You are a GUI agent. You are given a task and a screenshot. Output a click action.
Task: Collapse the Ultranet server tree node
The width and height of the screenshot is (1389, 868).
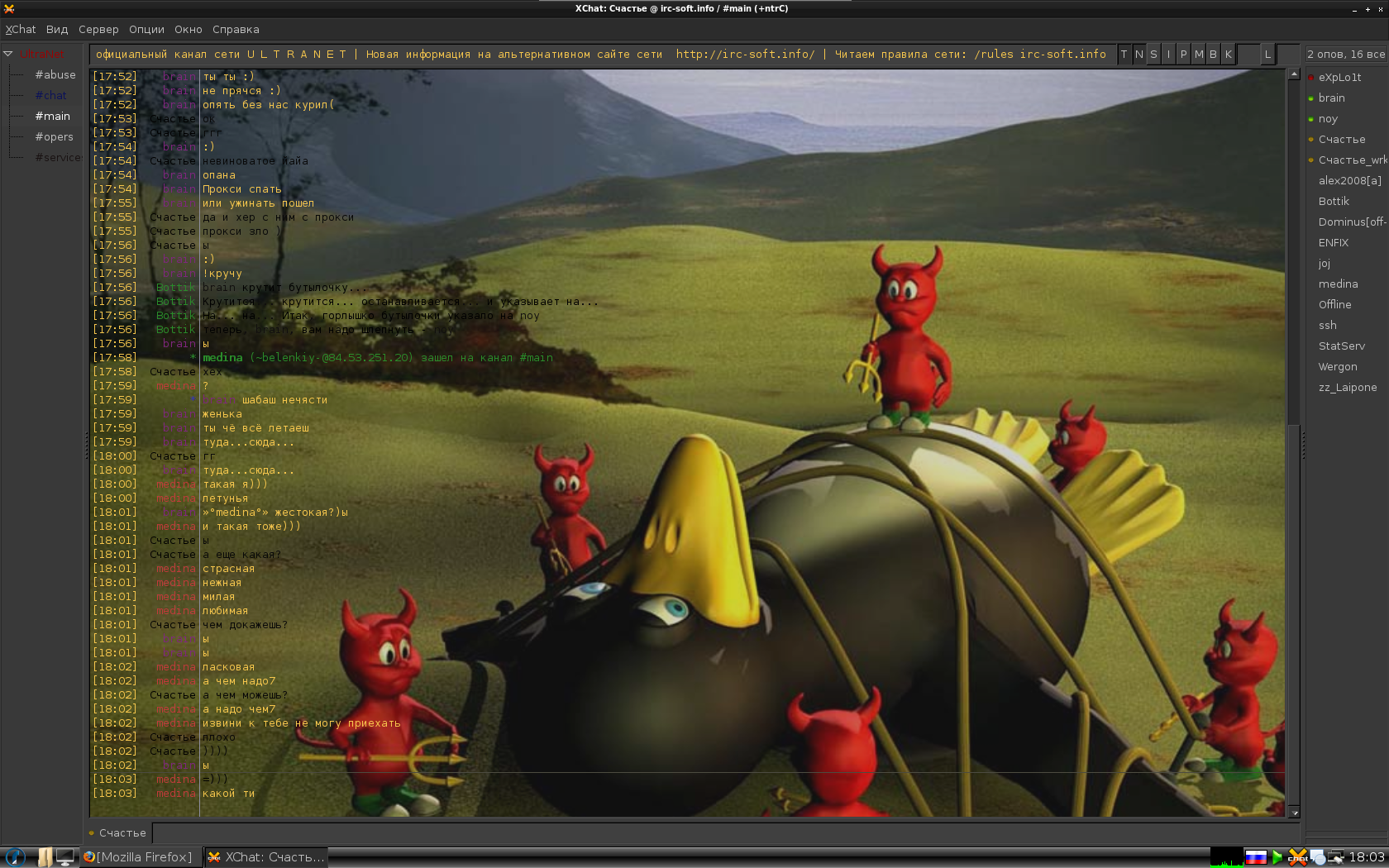pyautogui.click(x=8, y=54)
